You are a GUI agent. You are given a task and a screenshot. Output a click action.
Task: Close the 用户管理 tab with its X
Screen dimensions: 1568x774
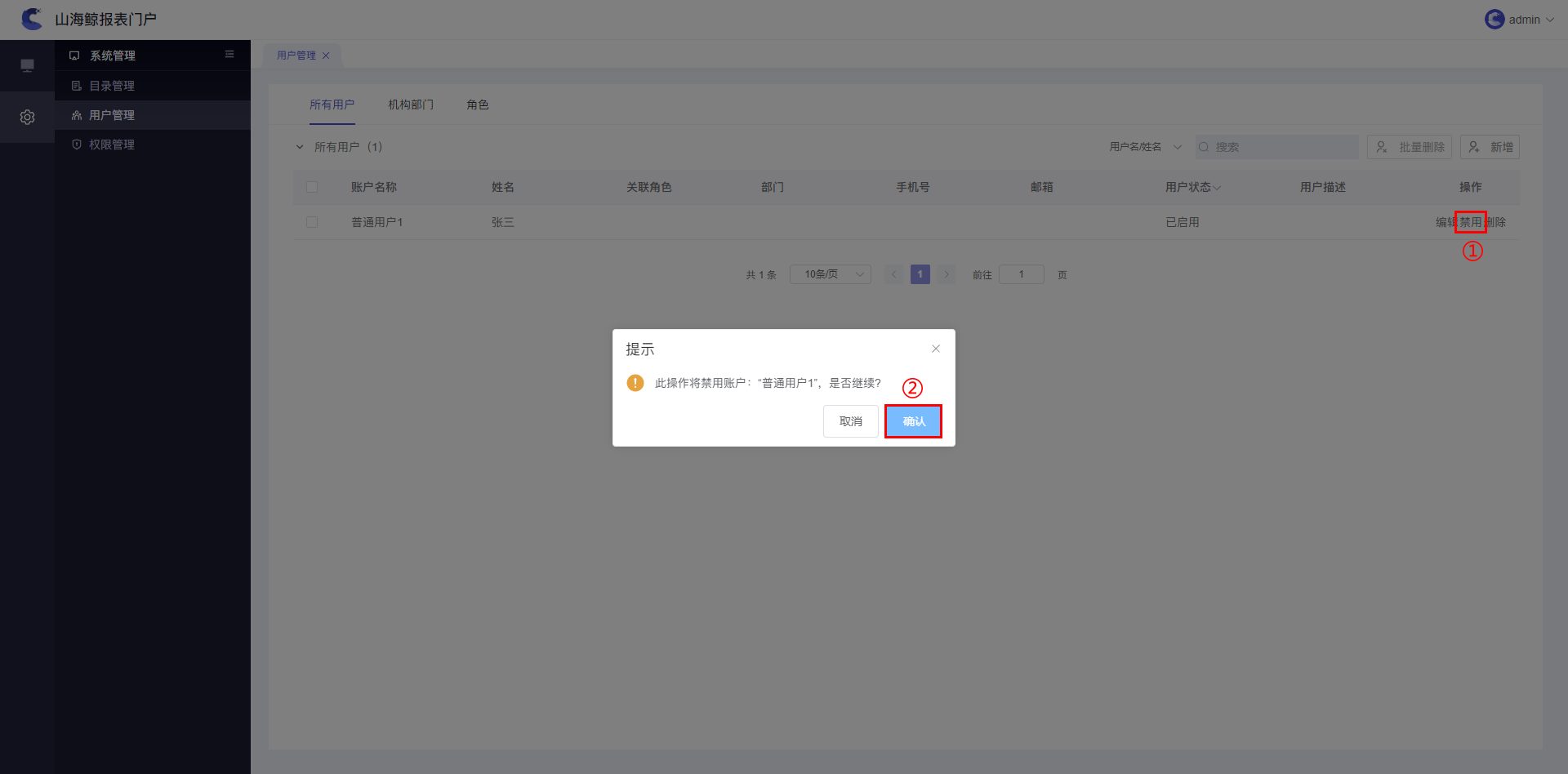326,56
